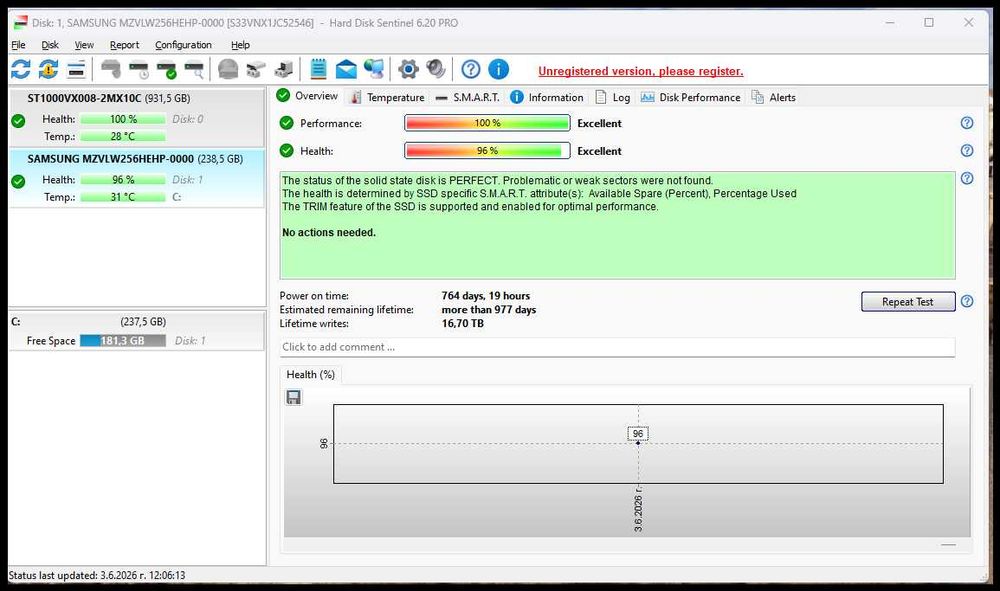Click the gray dome-shaped disk toolbar icon
This screenshot has width=1000, height=591.
(228, 69)
